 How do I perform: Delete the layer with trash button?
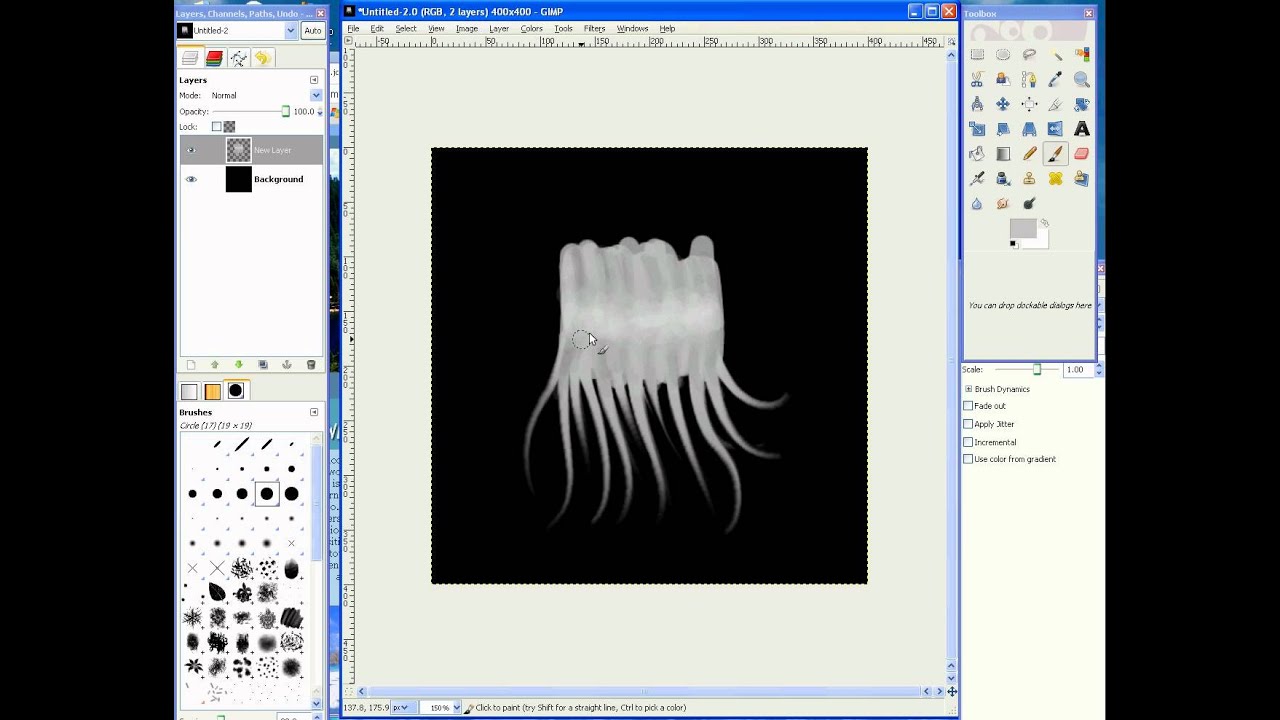(311, 365)
